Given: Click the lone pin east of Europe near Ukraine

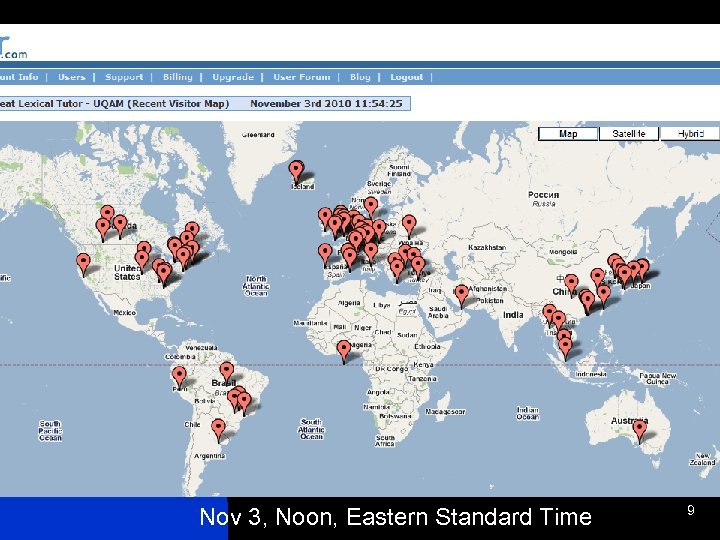Looking at the screenshot, I should 409,226.
